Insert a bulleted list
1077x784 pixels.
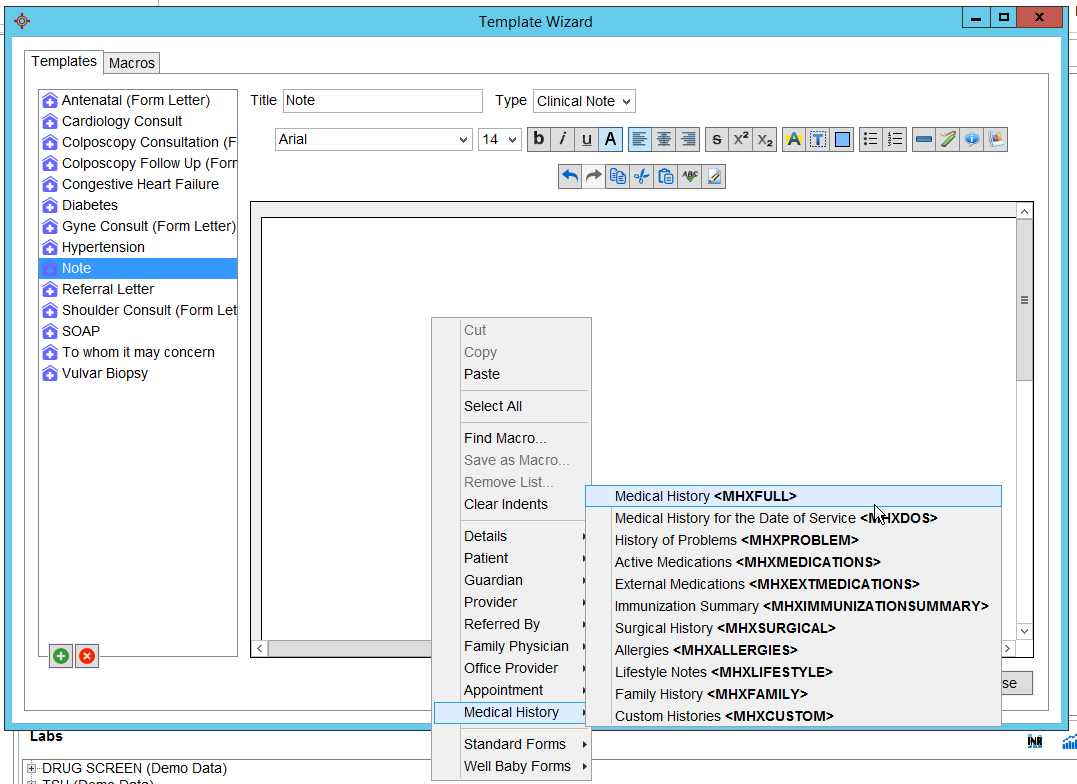871,139
